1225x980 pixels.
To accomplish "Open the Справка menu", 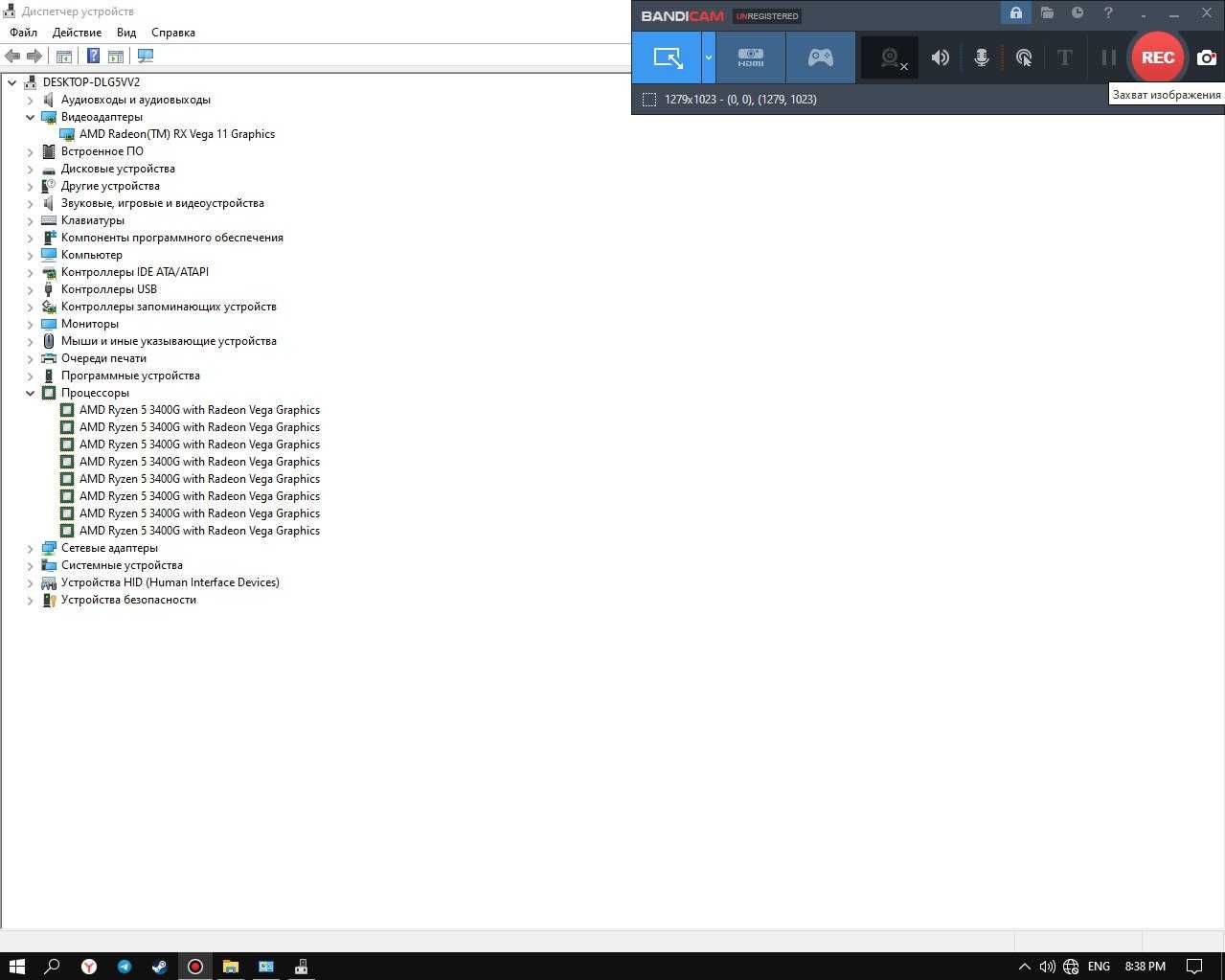I will (x=173, y=33).
